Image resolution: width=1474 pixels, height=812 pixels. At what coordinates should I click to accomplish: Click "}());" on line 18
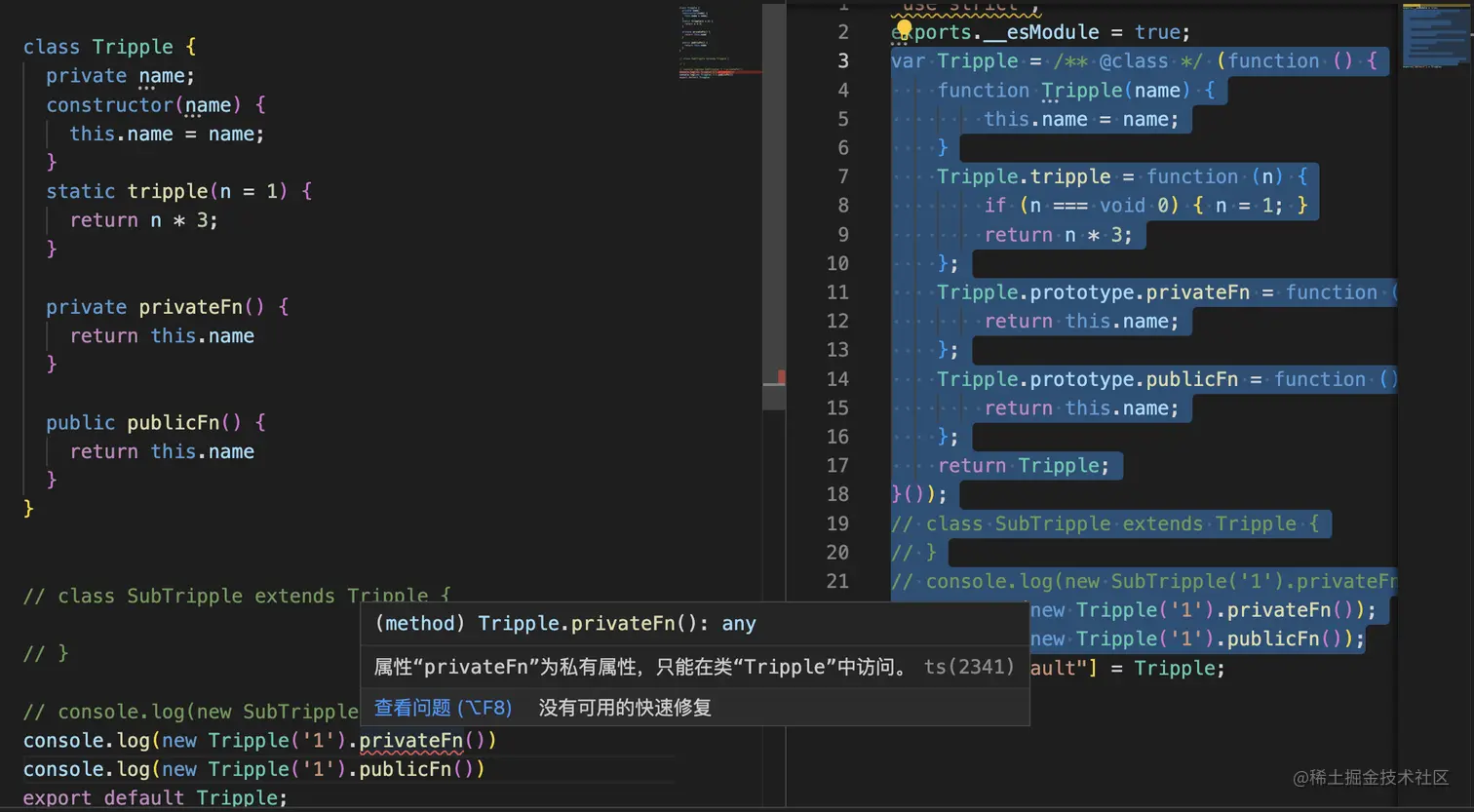point(918,494)
